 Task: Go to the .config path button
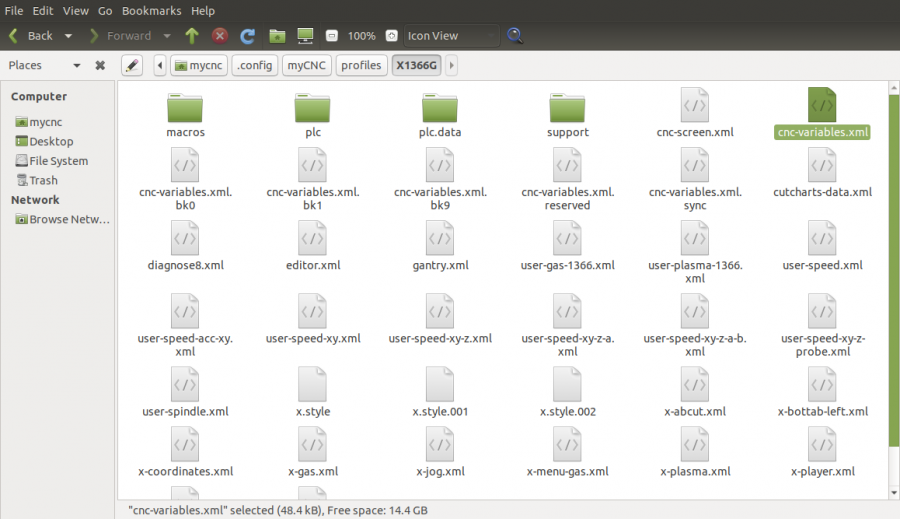tap(254, 65)
